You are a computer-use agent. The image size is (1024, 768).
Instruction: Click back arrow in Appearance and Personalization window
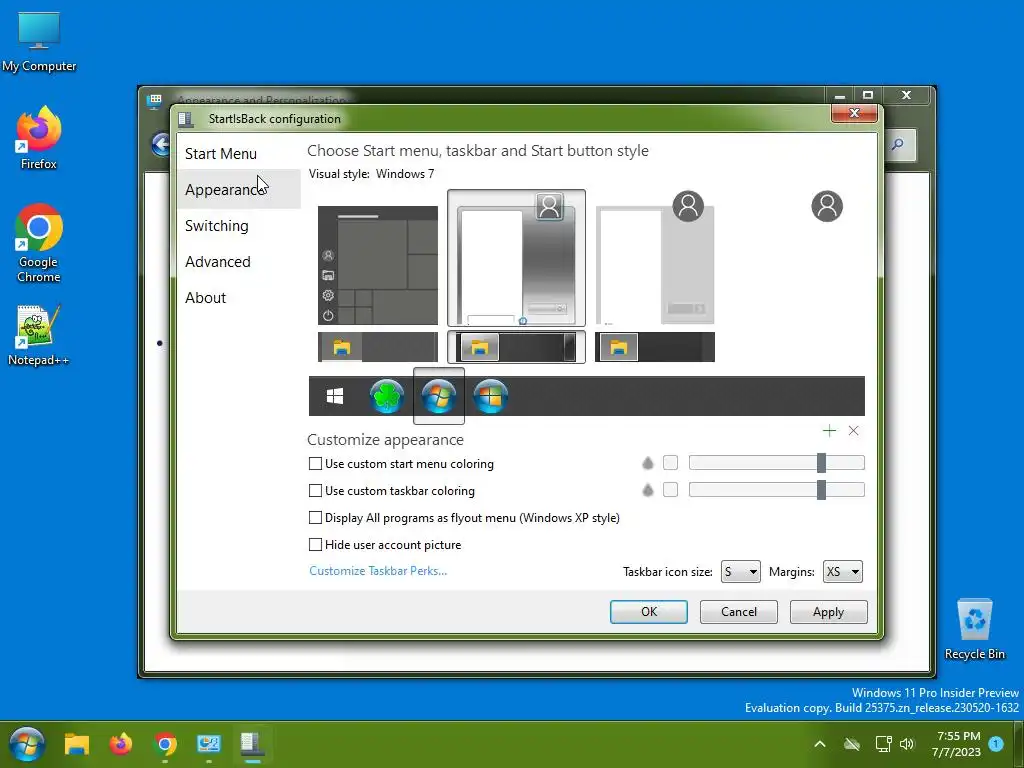(x=161, y=144)
